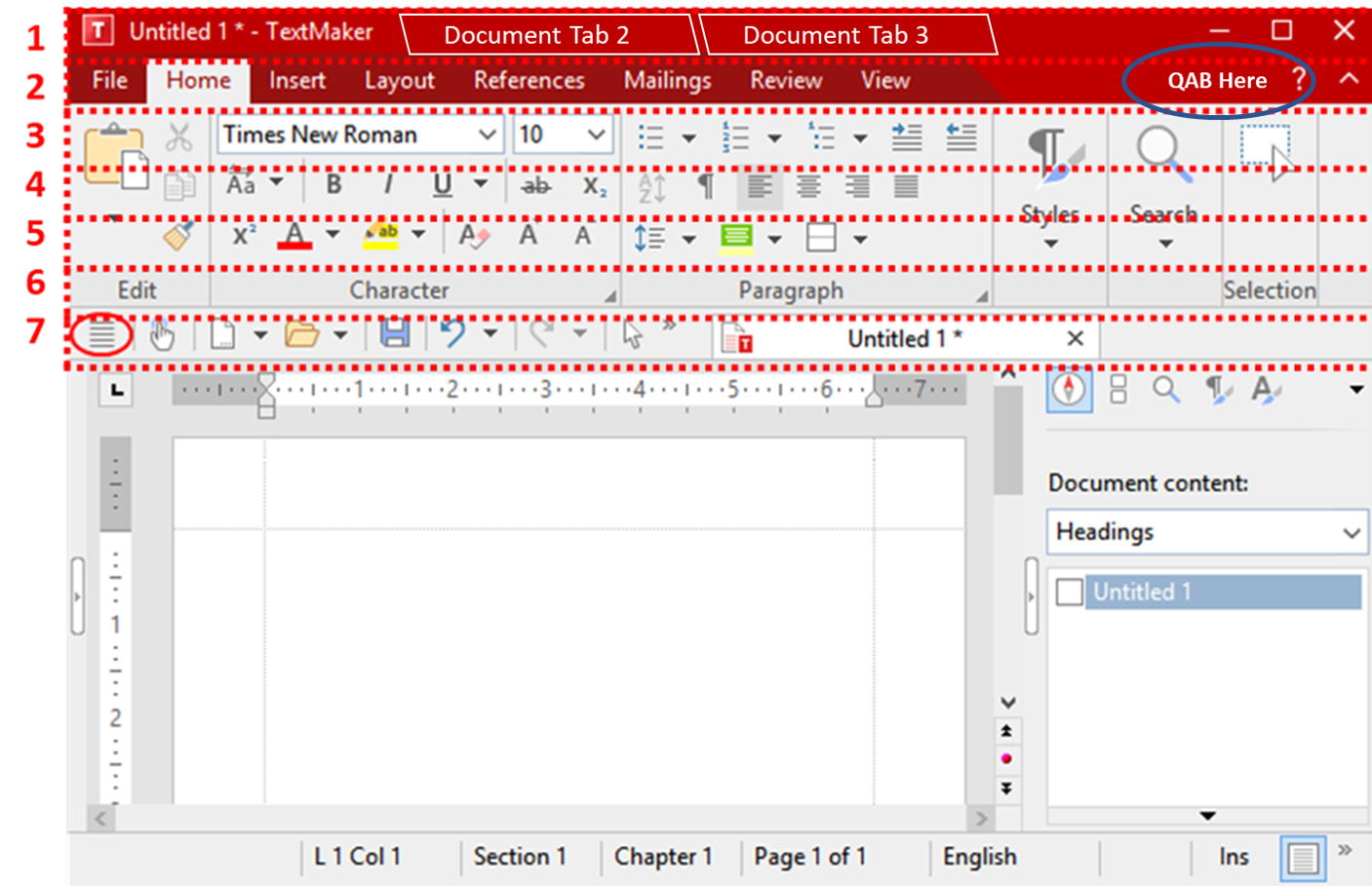Toggle Bold formatting

(333, 184)
